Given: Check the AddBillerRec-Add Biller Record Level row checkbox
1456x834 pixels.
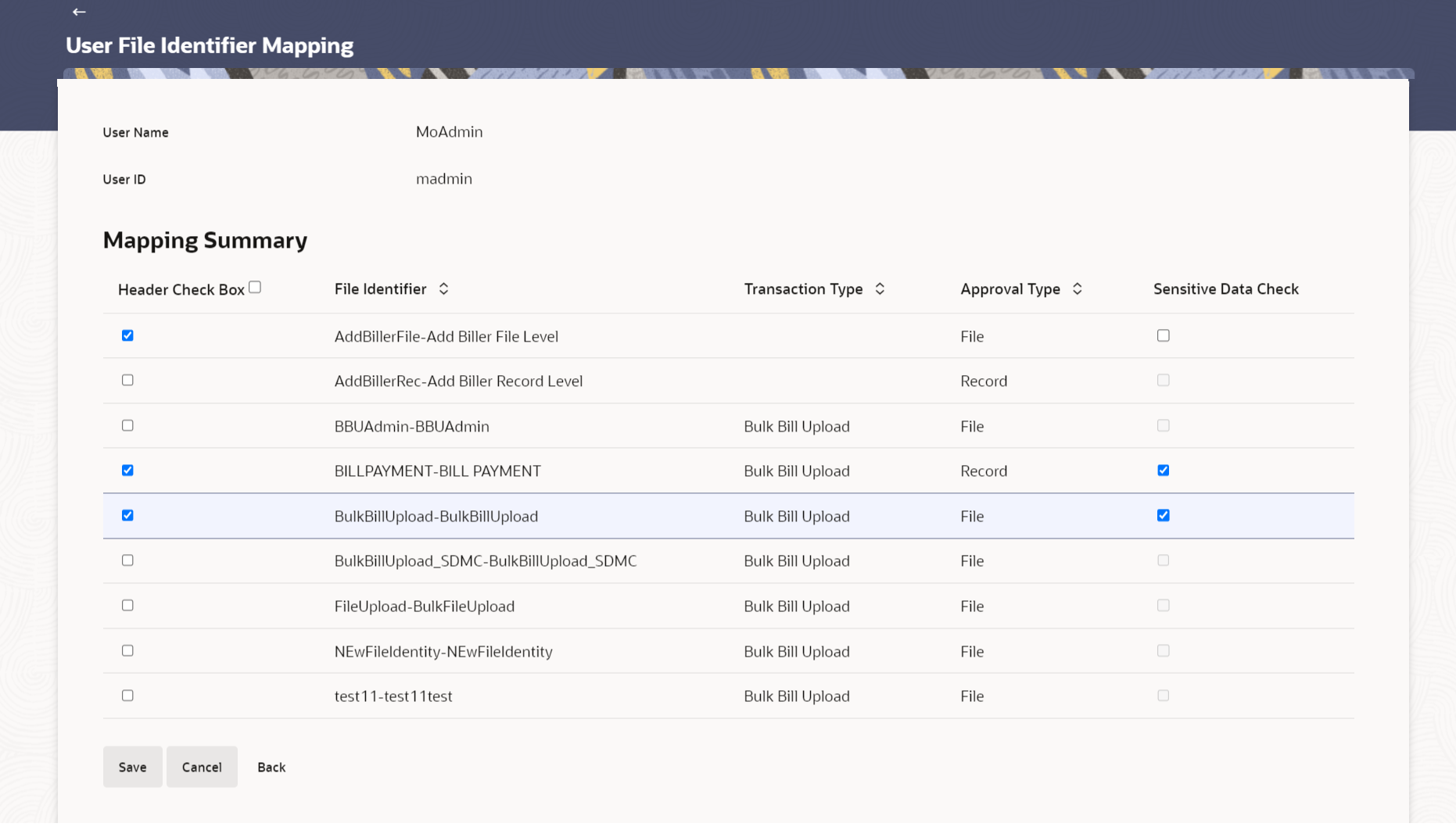Looking at the screenshot, I should 127,380.
